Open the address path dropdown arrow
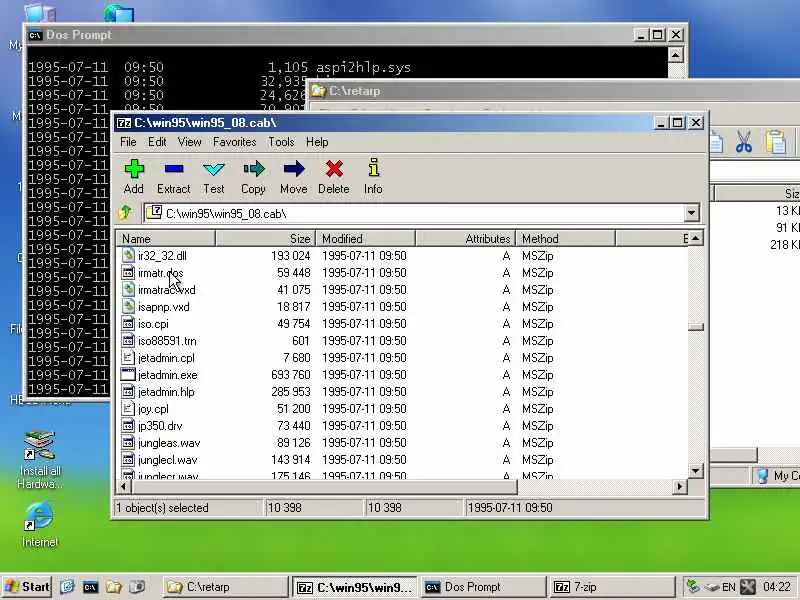 pos(691,213)
